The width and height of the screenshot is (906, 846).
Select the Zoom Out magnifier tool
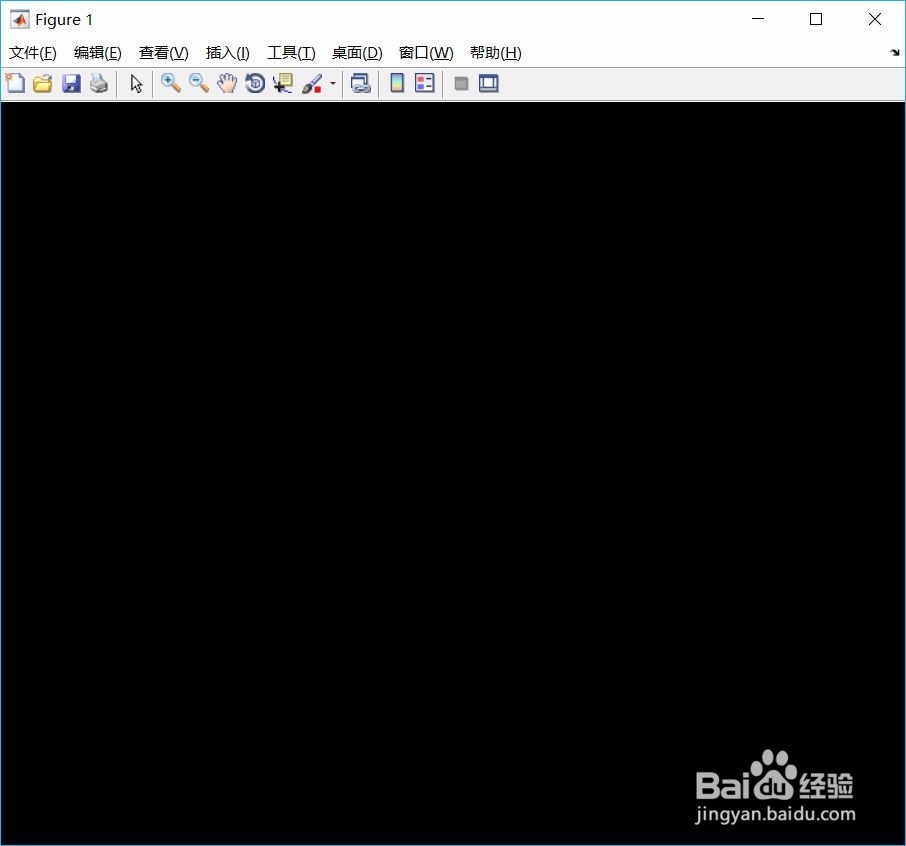[x=199, y=83]
